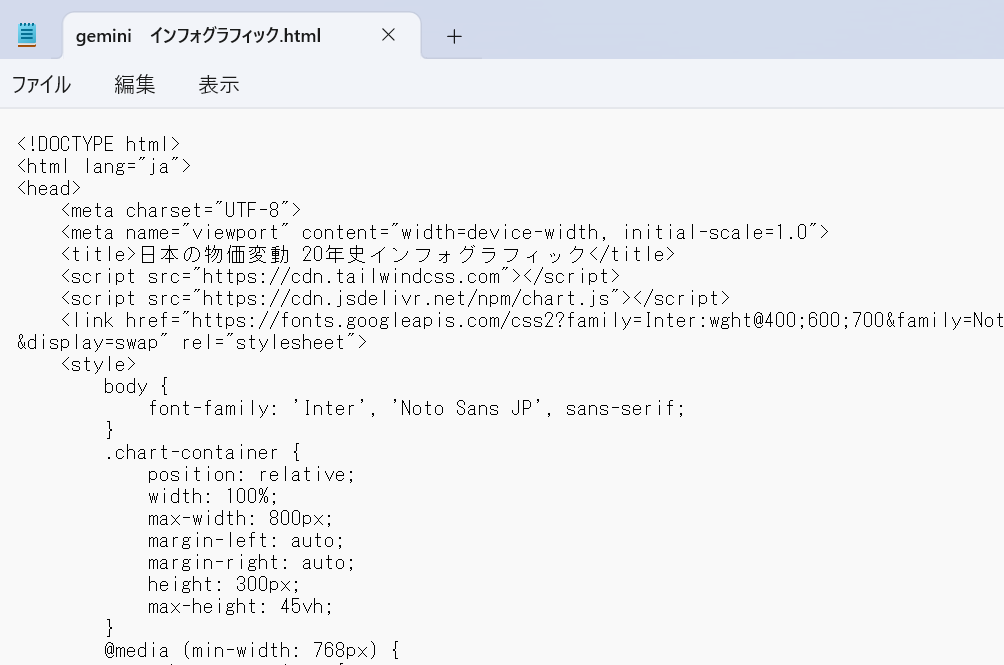Viewport: 1004px width, 665px height.
Task: Select the gemini インフォグラフィック.html tab
Action: coord(198,36)
